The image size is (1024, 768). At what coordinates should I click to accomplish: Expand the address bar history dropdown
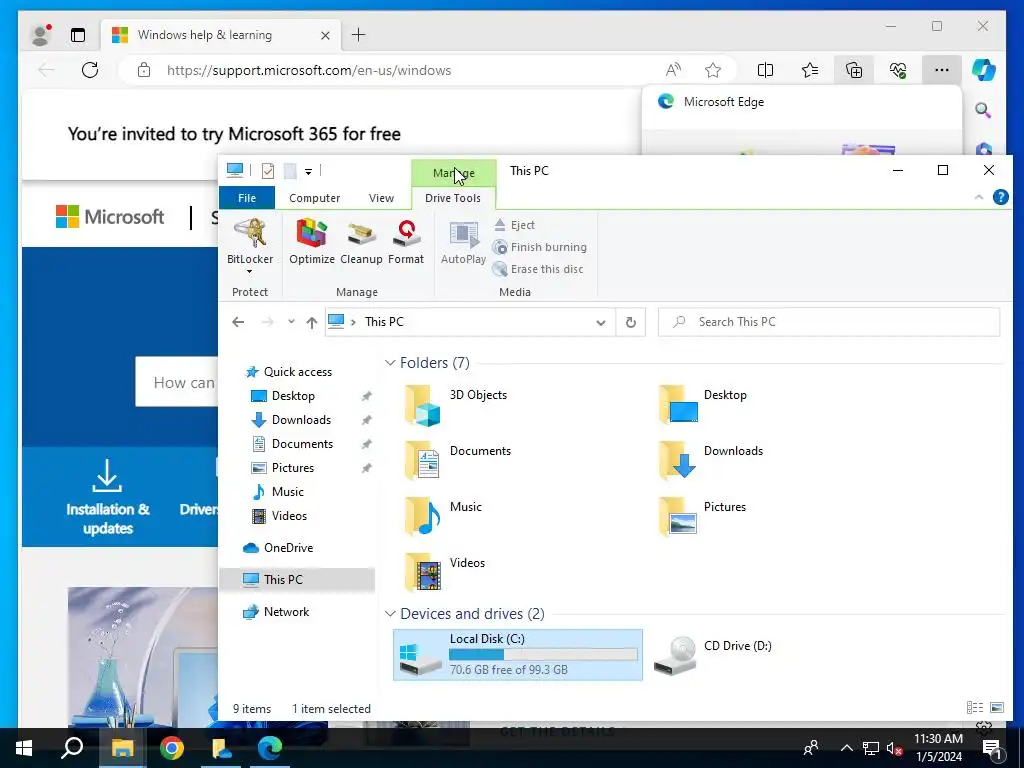(x=601, y=323)
